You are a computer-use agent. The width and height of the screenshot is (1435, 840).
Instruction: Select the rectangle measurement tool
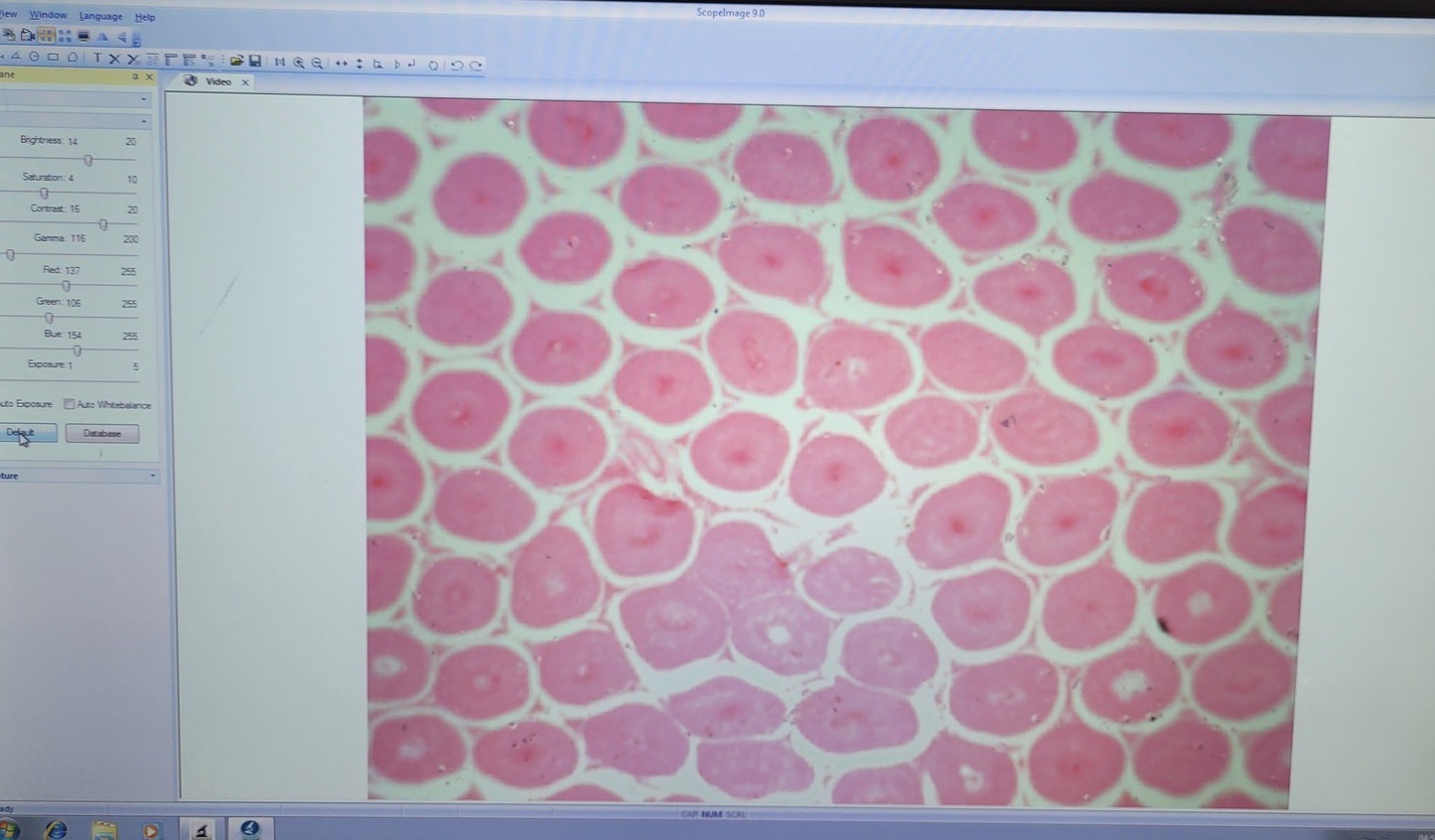[x=53, y=58]
